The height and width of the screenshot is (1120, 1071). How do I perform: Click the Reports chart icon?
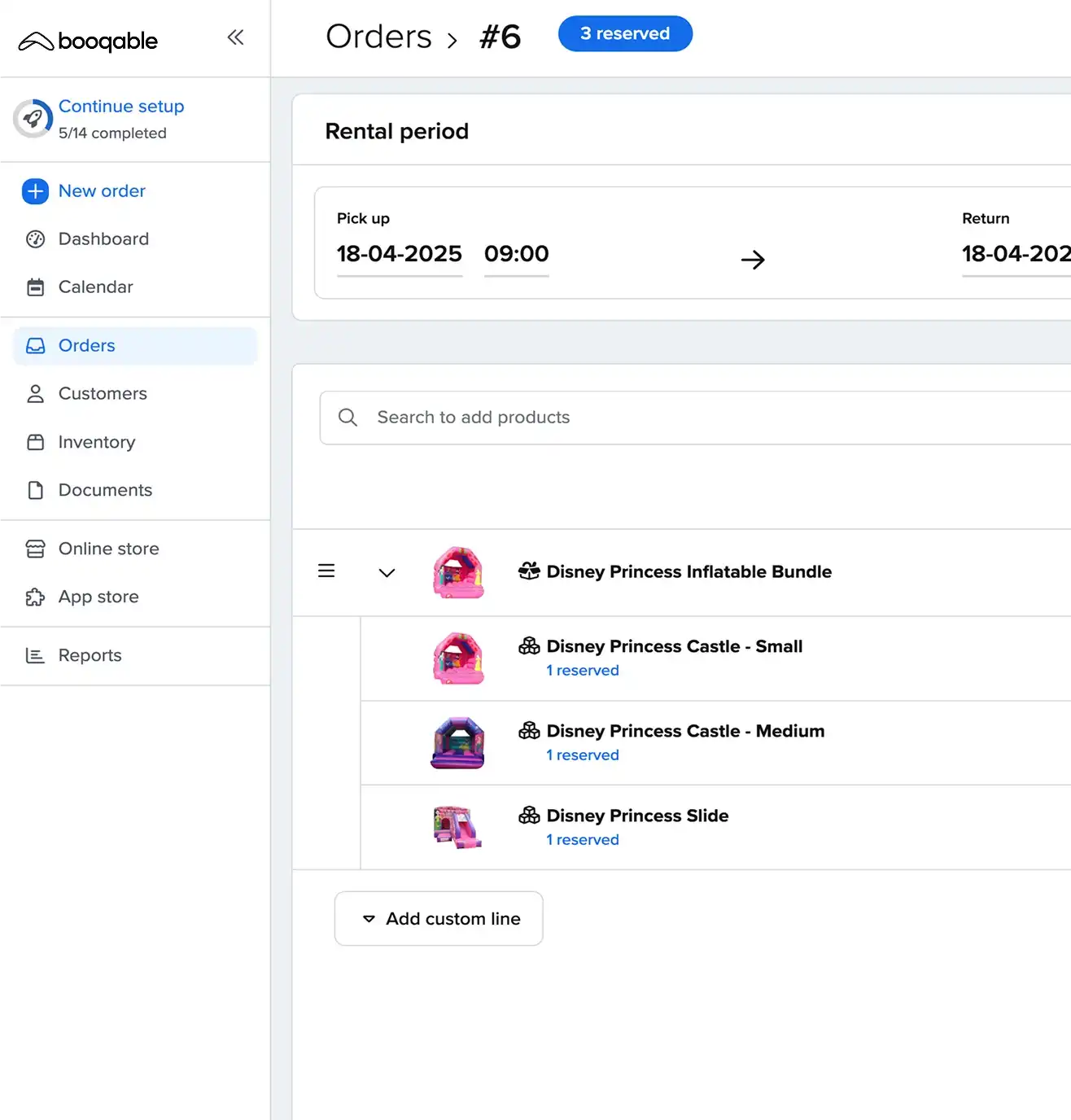coord(35,656)
